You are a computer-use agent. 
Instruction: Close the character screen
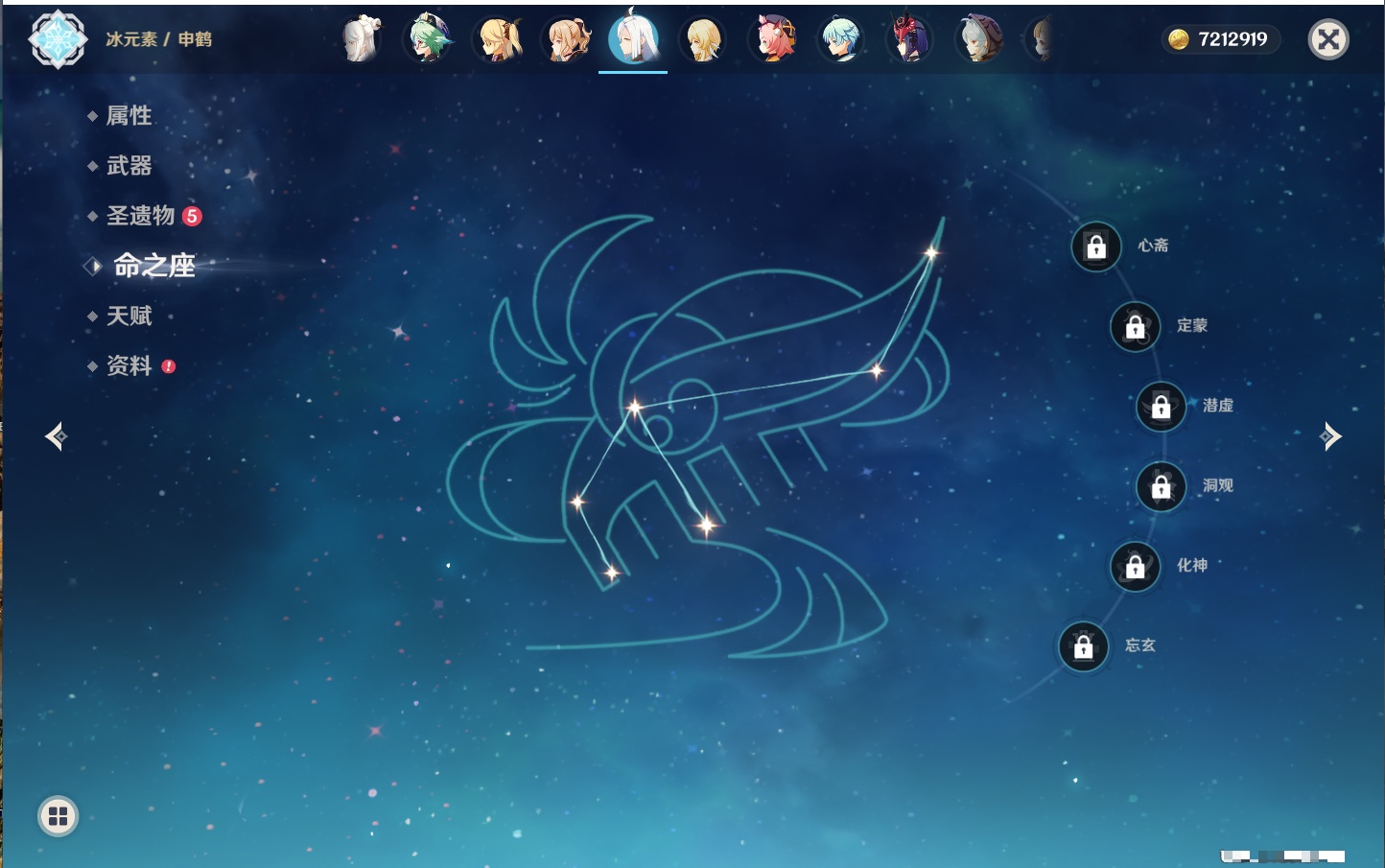[x=1328, y=39]
